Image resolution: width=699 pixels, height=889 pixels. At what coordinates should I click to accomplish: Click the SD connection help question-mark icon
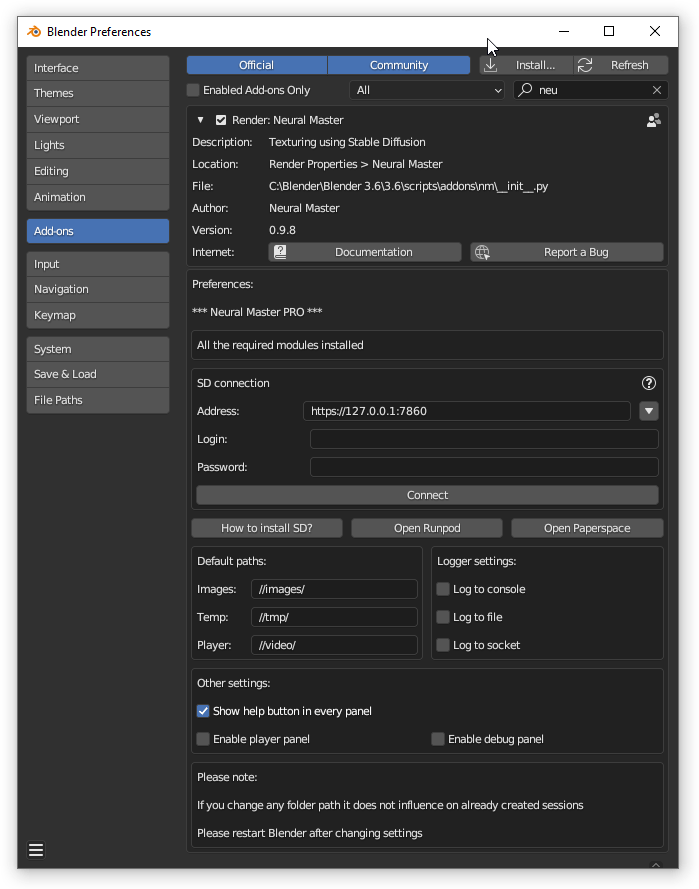[x=649, y=383]
